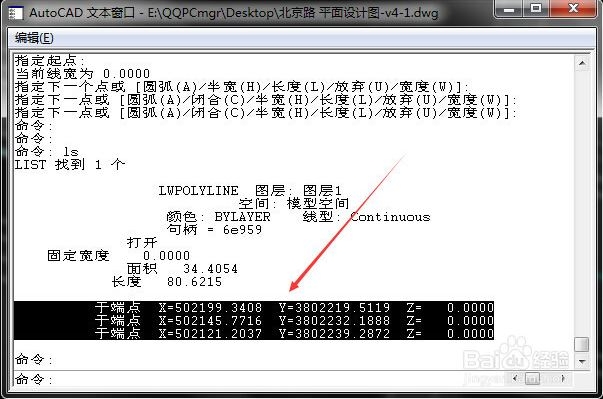603x399 pixels.
Task: Click the horizontal scrollbar thumb
Action: coord(533,378)
